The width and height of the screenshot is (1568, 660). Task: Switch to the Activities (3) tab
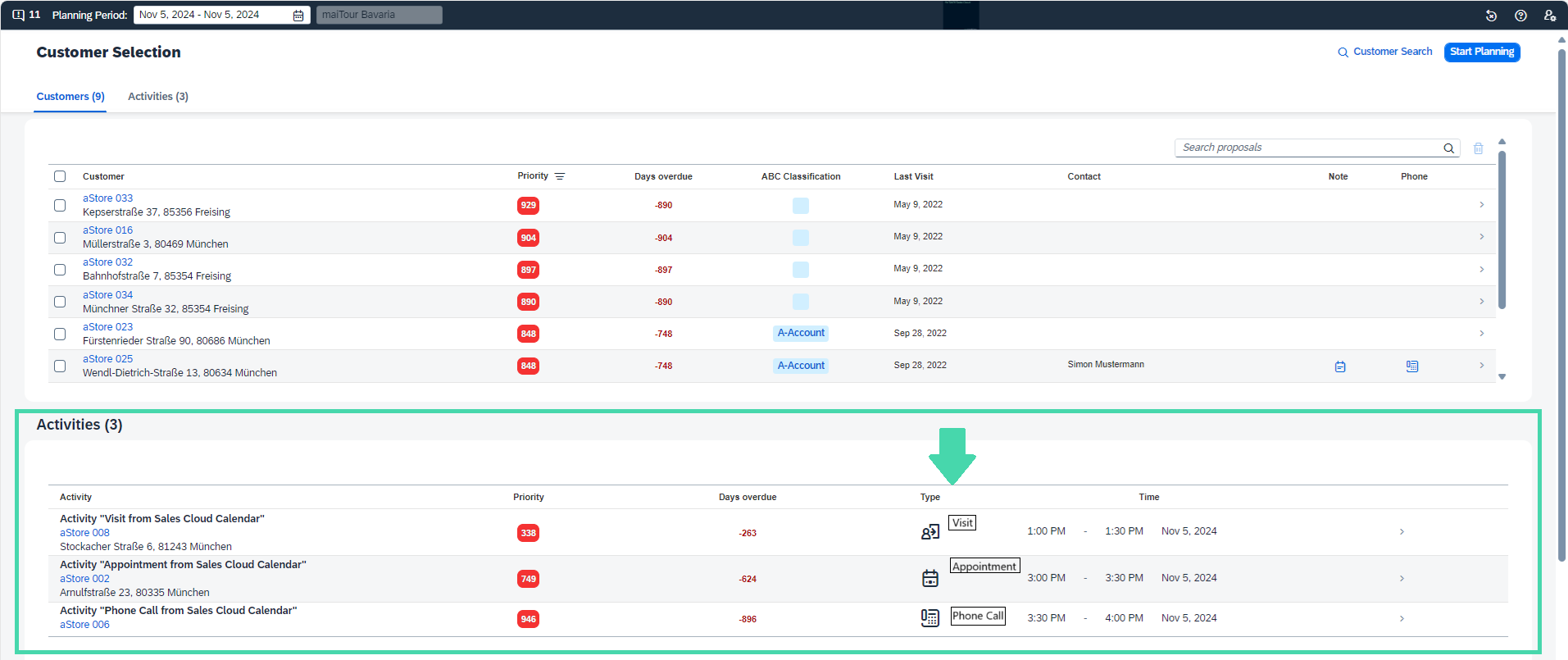click(158, 97)
